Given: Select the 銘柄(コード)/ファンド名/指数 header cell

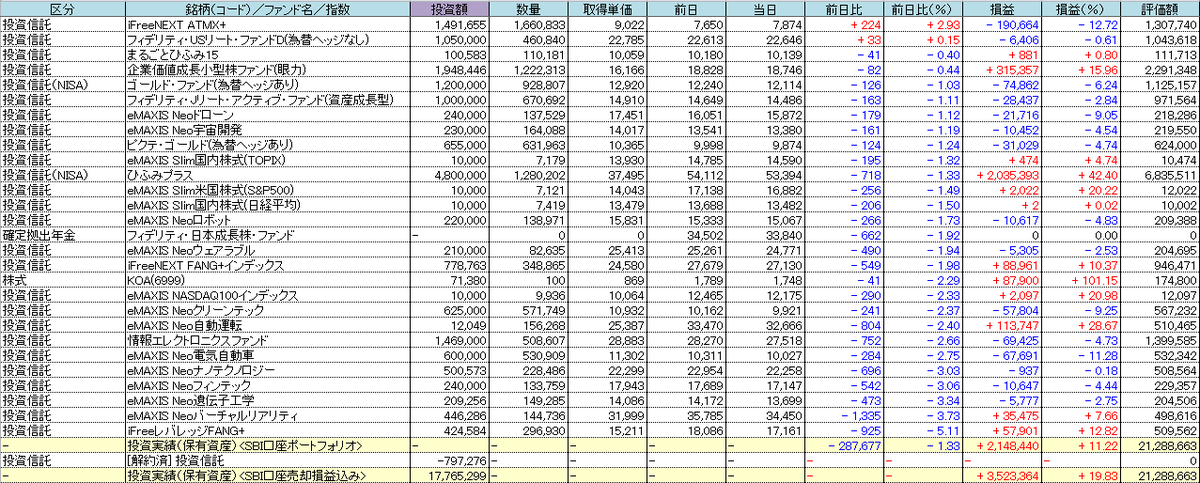Looking at the screenshot, I should pos(266,7).
